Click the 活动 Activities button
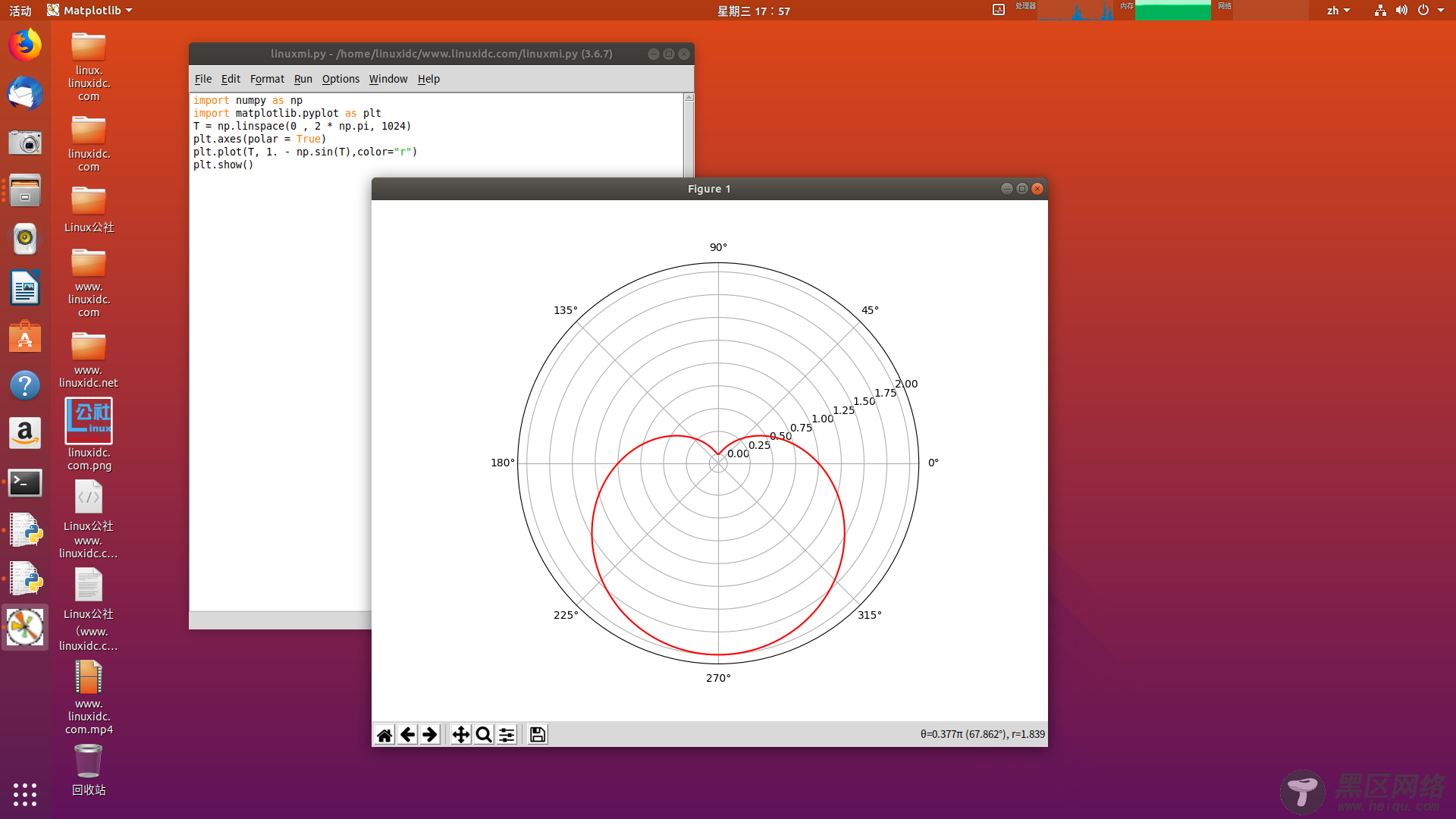The height and width of the screenshot is (819, 1456). 20,11
